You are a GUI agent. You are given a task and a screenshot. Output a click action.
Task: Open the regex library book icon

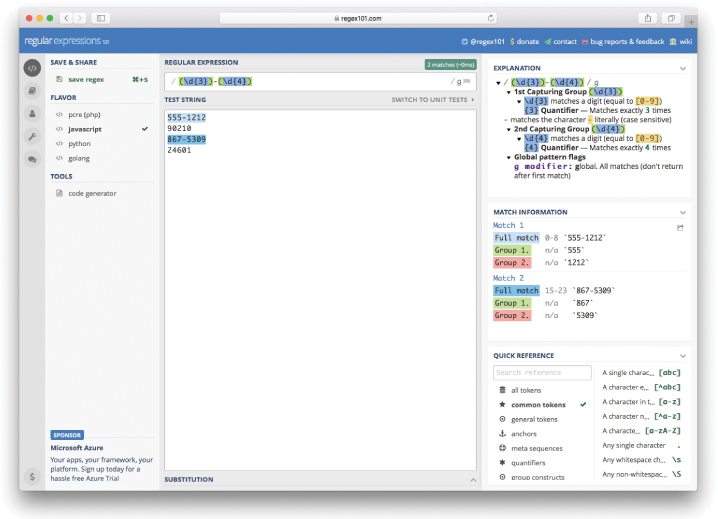(x=32, y=91)
